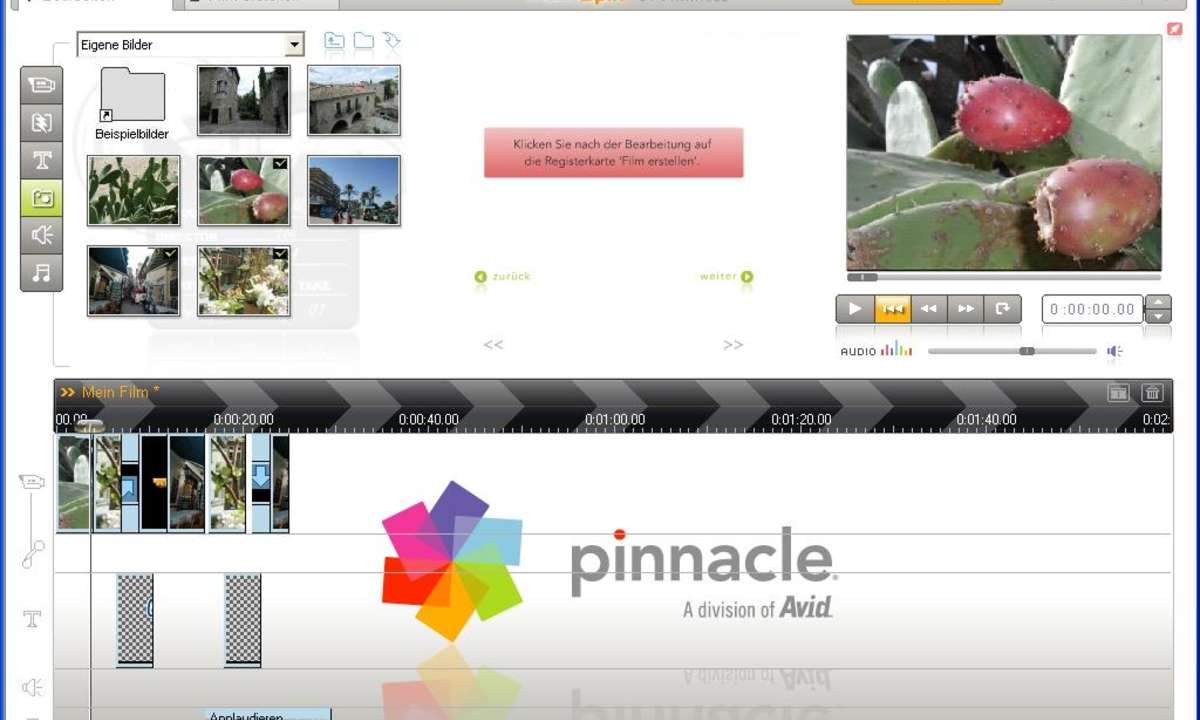Select the photos album tab
Image resolution: width=1200 pixels, height=720 pixels.
pyautogui.click(x=42, y=197)
